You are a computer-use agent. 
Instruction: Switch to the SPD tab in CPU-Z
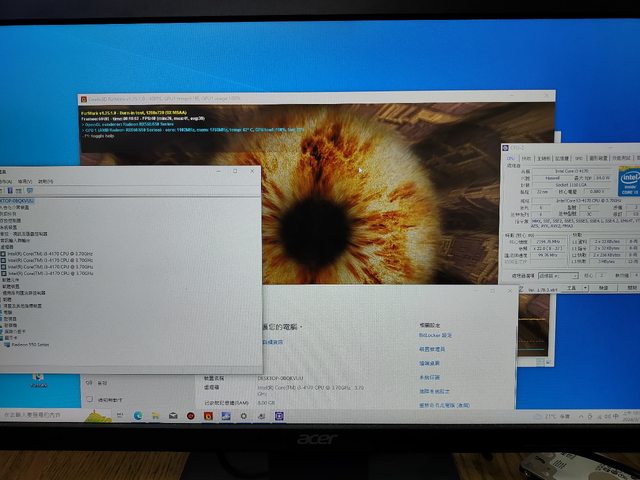point(578,158)
